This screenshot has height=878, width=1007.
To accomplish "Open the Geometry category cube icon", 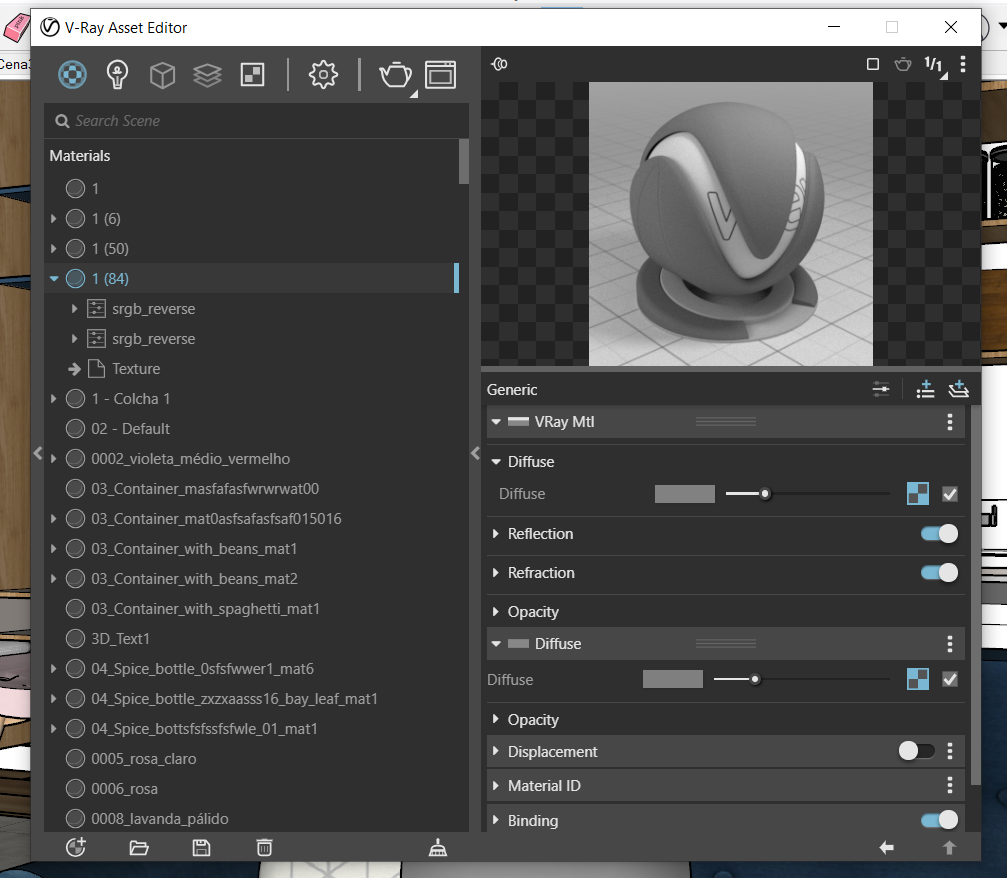I will click(162, 75).
